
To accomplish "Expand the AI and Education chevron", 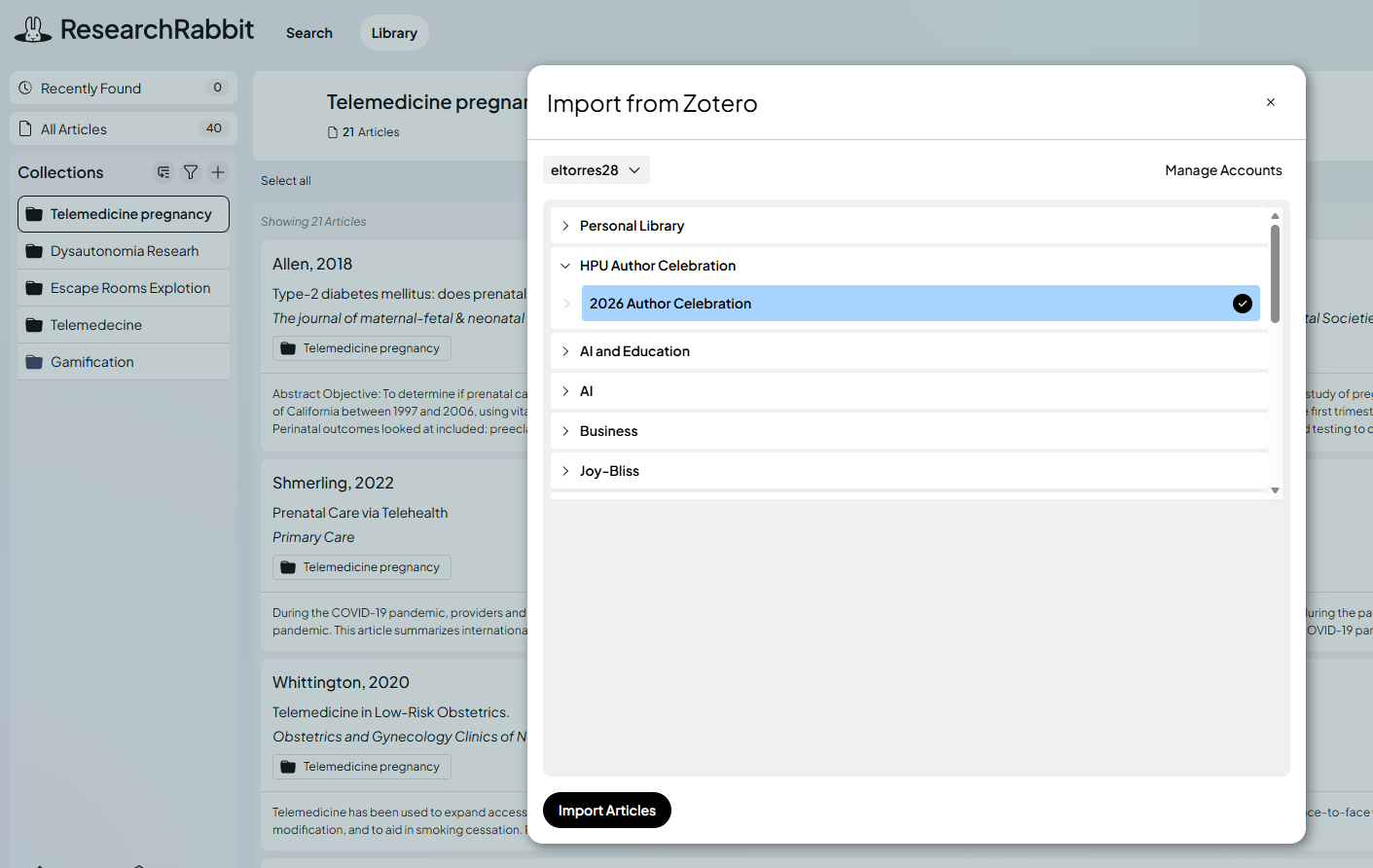I will coord(565,351).
